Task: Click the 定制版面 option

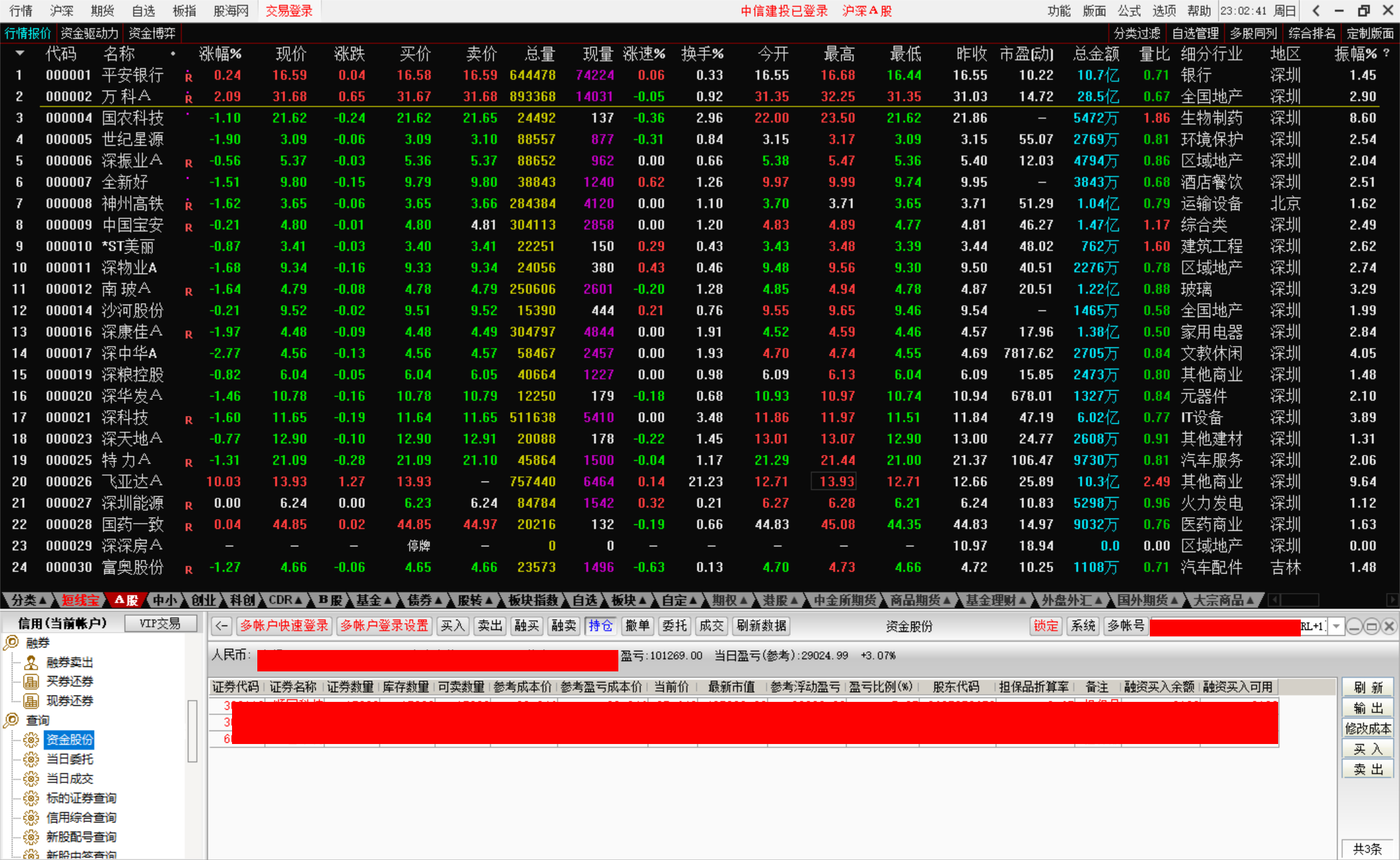Action: 1370,33
